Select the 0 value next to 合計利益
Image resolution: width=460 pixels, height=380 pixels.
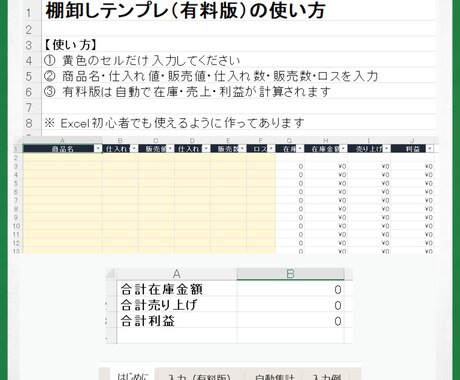pos(290,321)
